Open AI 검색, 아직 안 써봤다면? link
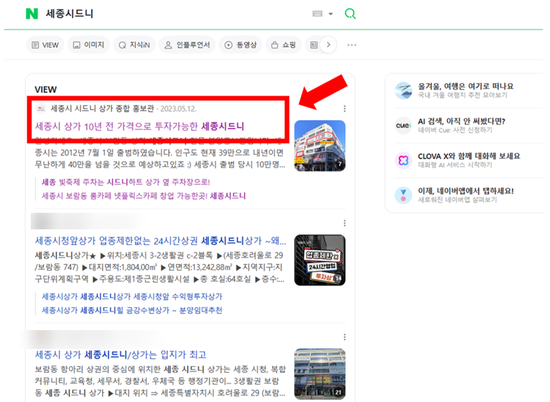 [461, 121]
